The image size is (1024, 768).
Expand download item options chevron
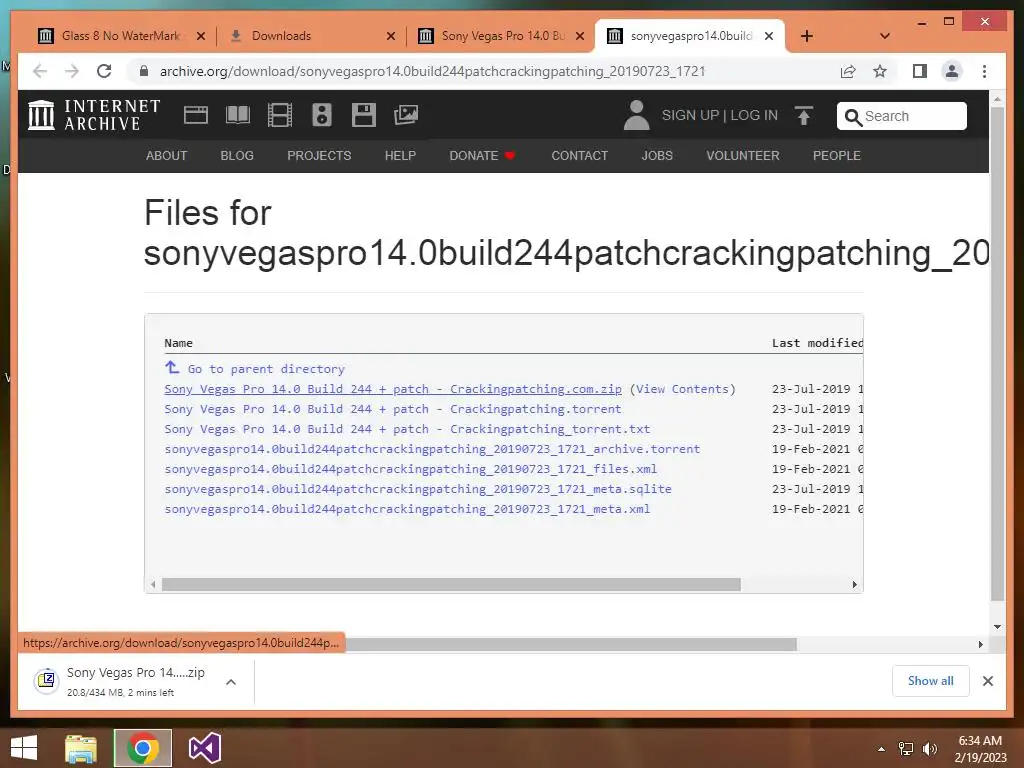pyautogui.click(x=231, y=682)
